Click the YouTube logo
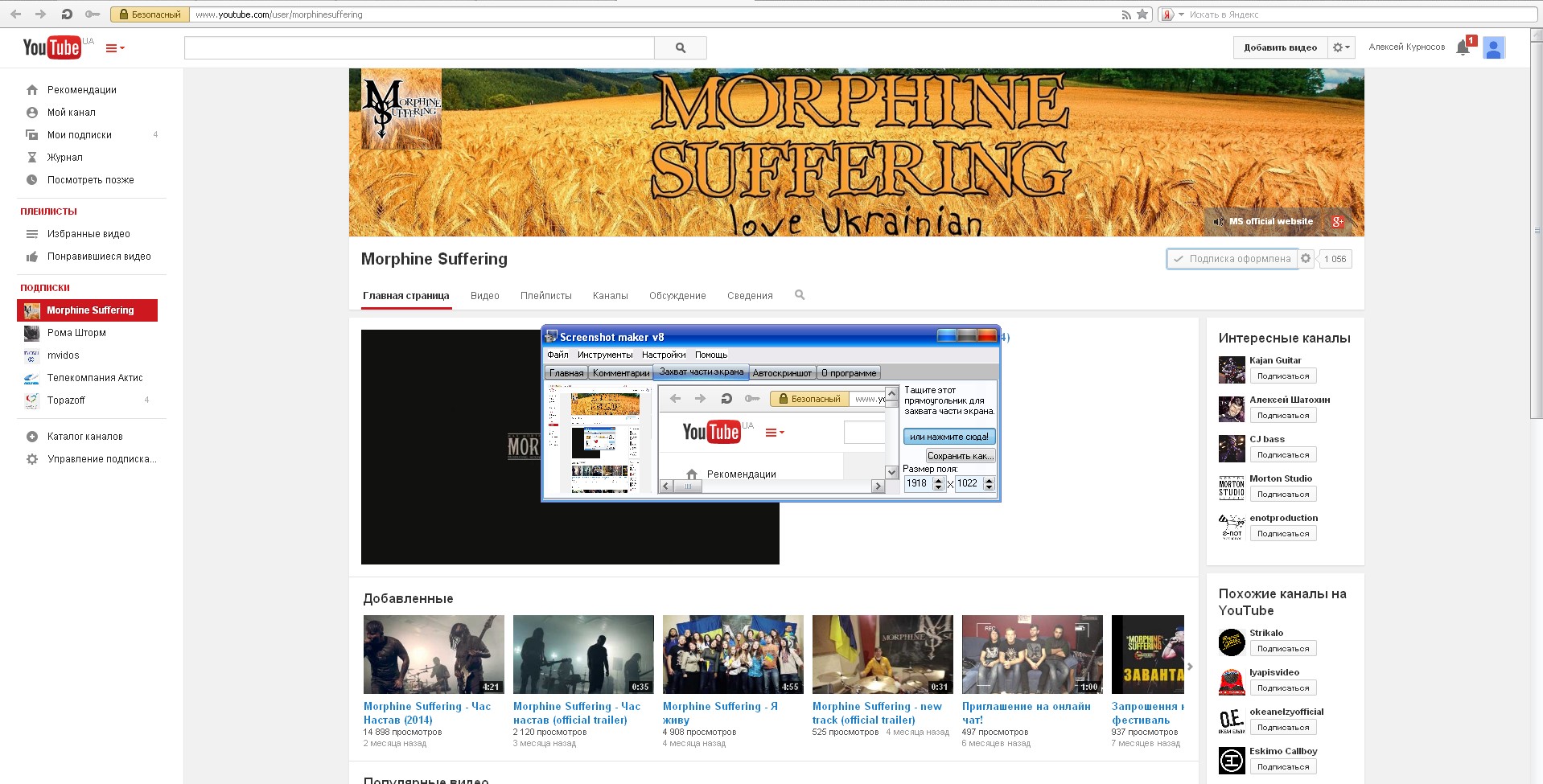Image resolution: width=1543 pixels, height=784 pixels. tap(52, 47)
